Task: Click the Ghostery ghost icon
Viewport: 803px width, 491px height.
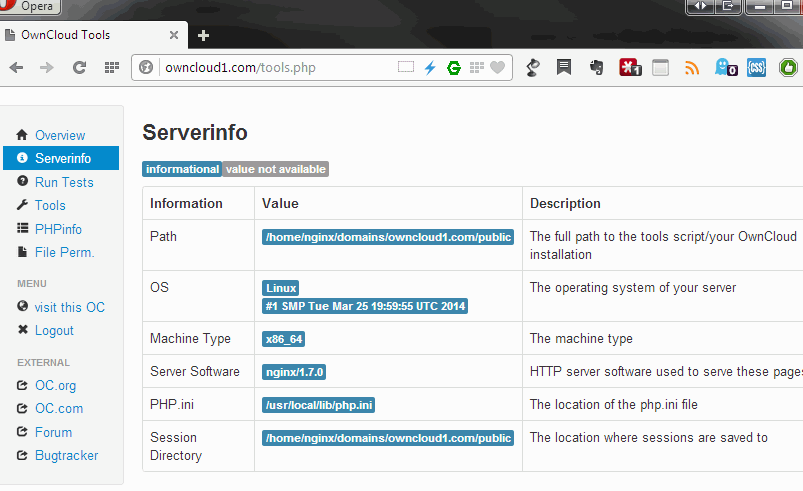Action: pyautogui.click(x=726, y=67)
